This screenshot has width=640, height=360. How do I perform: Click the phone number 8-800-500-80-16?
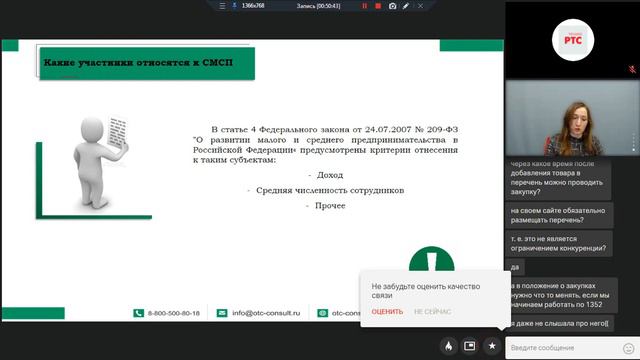pos(173,313)
